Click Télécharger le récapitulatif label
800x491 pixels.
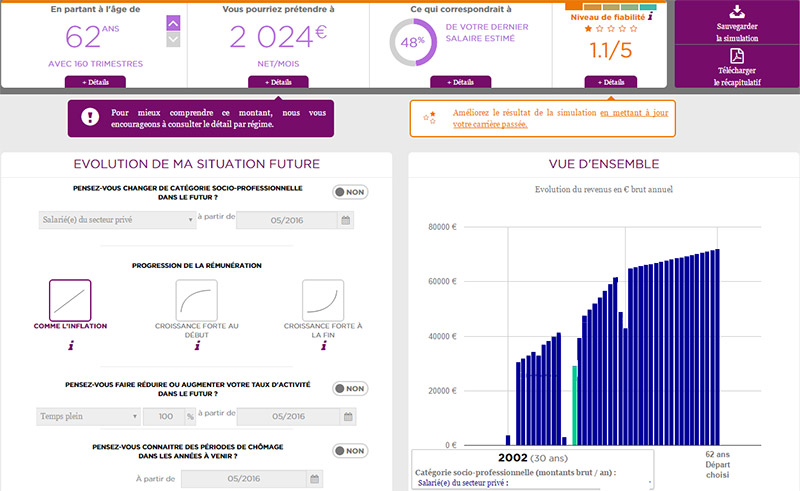click(737, 76)
